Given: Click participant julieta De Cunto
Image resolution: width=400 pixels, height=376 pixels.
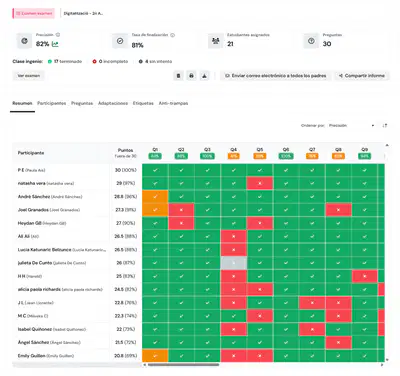Looking at the screenshot, I should click(x=52, y=263).
